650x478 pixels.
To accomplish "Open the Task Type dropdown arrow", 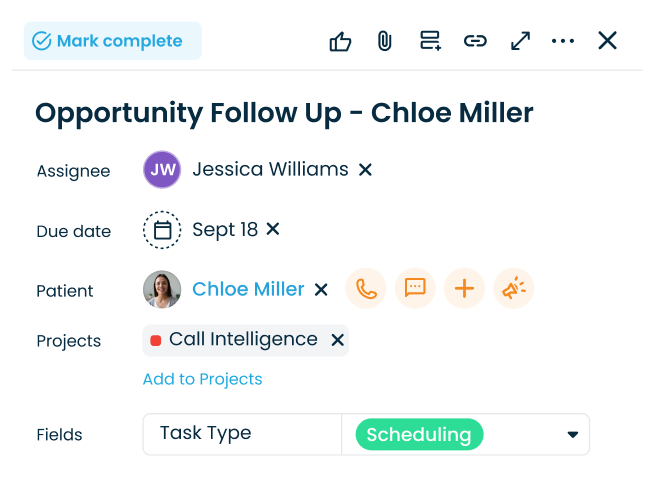I will click(573, 435).
